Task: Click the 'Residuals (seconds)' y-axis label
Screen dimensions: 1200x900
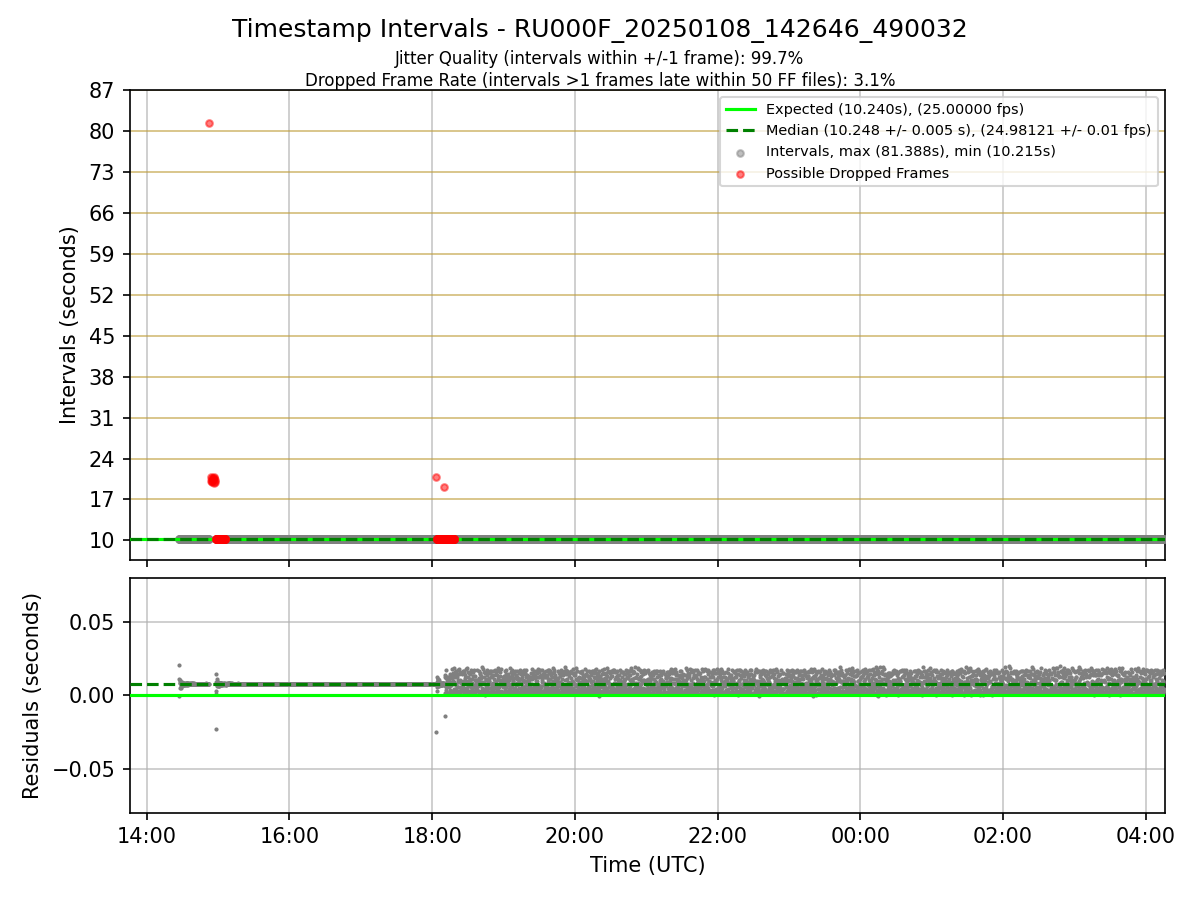Action: (x=32, y=696)
